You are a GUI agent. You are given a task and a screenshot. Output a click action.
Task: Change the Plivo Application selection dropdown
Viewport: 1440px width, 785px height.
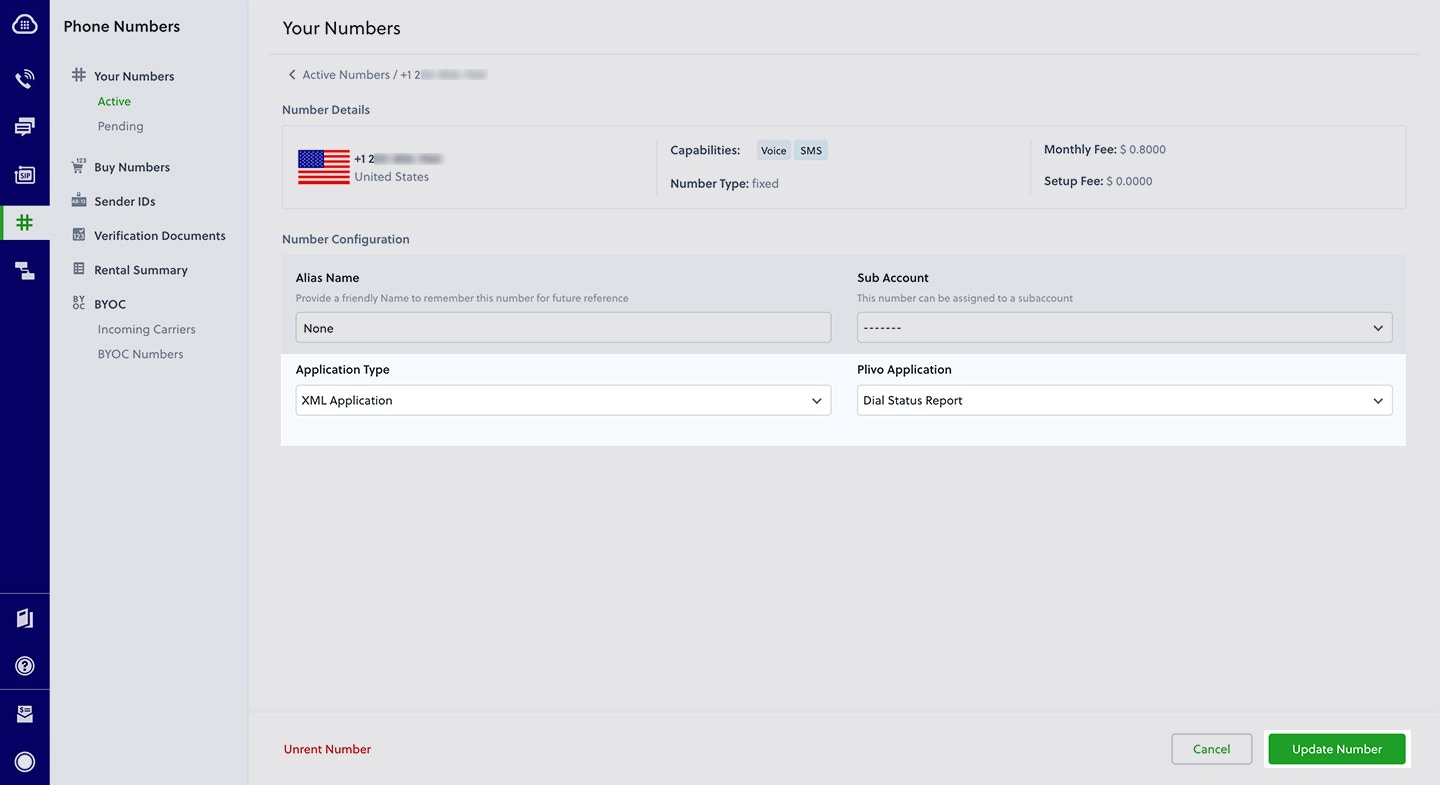(1124, 400)
